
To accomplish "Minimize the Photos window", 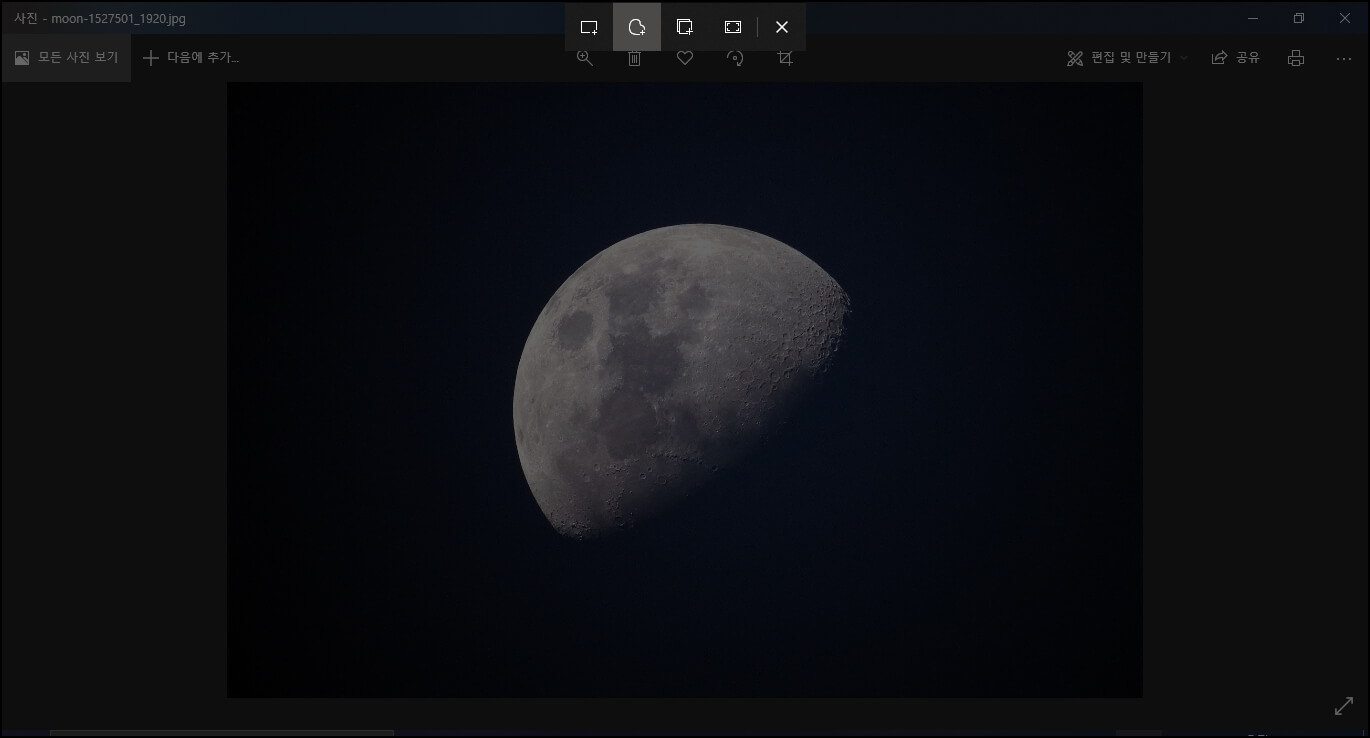I will (x=1253, y=18).
